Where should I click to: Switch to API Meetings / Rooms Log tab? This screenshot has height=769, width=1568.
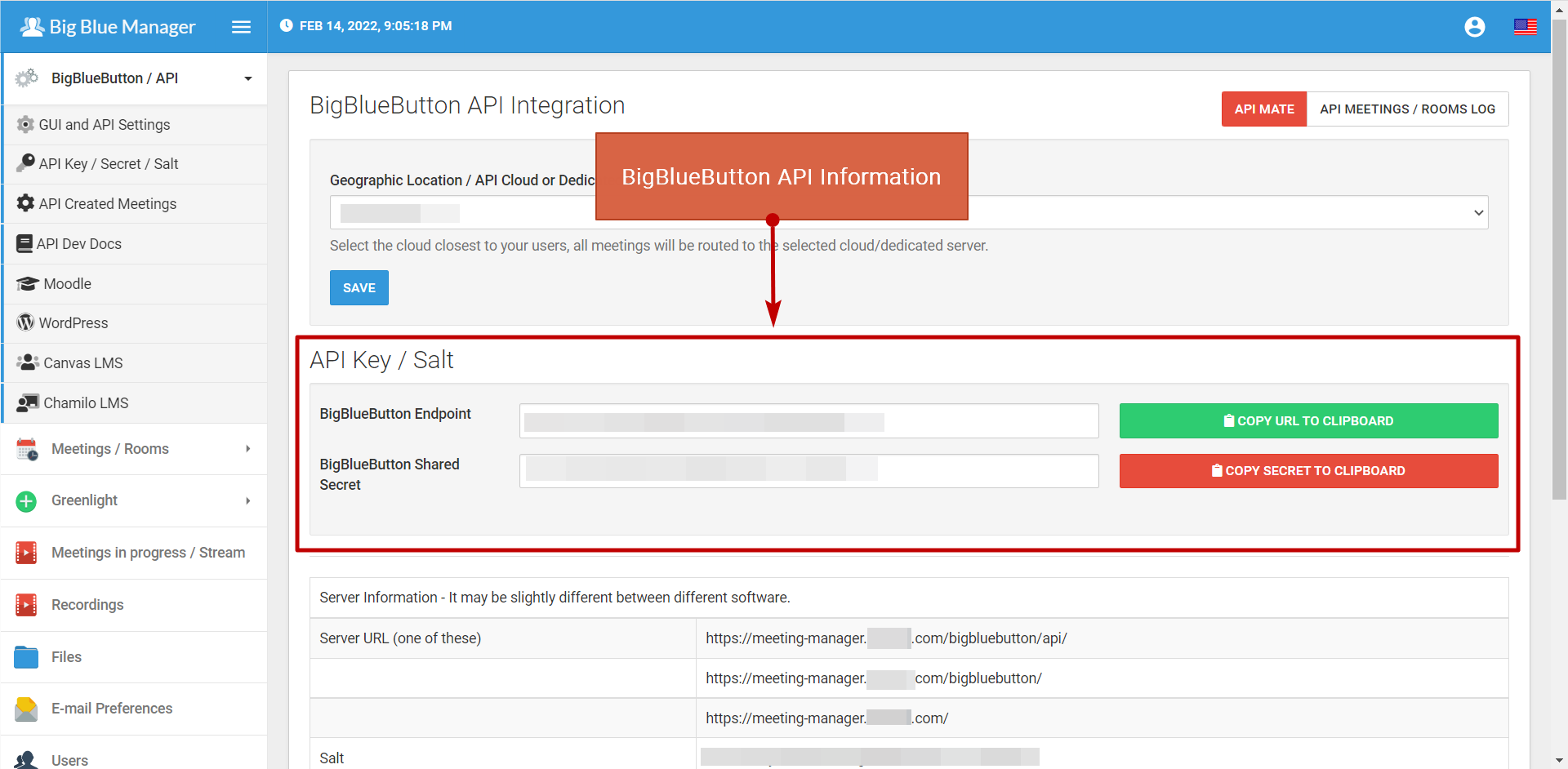(x=1407, y=109)
